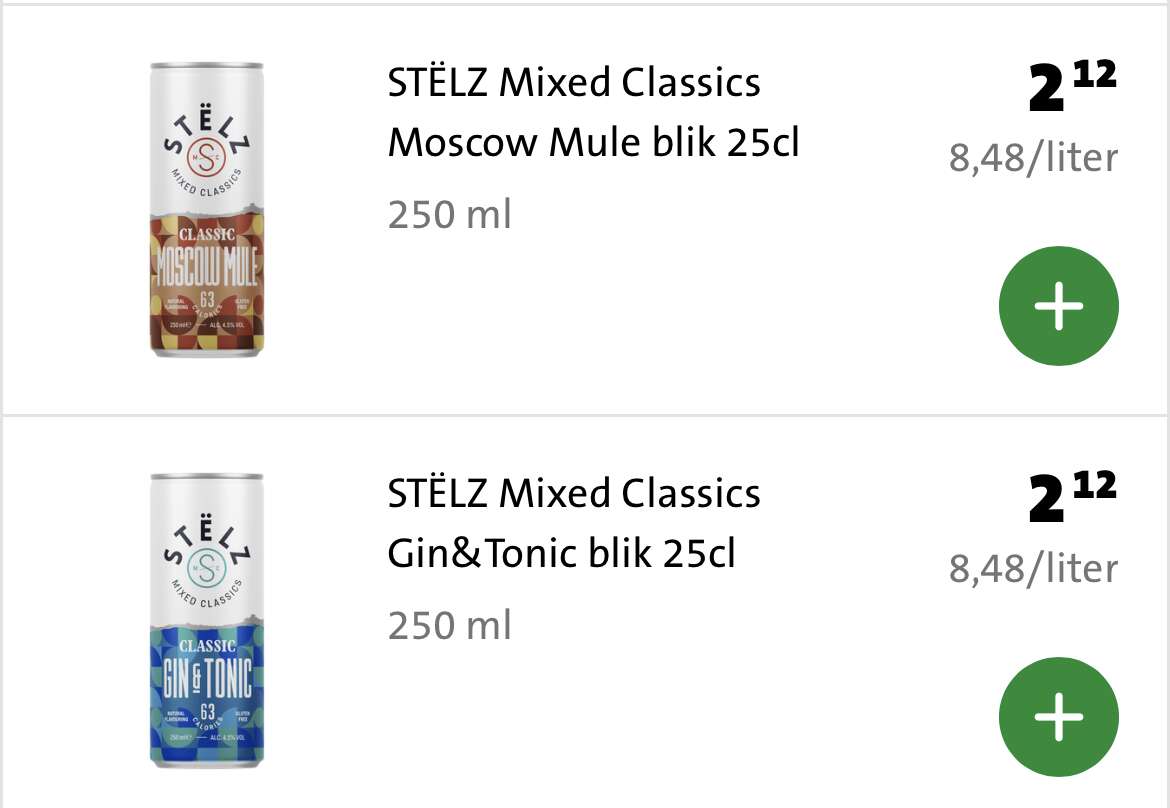Add Moscow Mule to cart with plus icon
The height and width of the screenshot is (808, 1170).
point(1058,305)
